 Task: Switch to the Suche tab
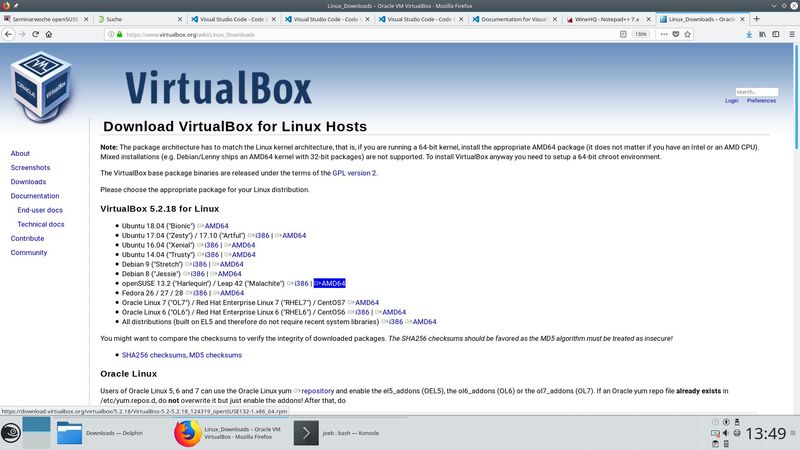tap(139, 19)
